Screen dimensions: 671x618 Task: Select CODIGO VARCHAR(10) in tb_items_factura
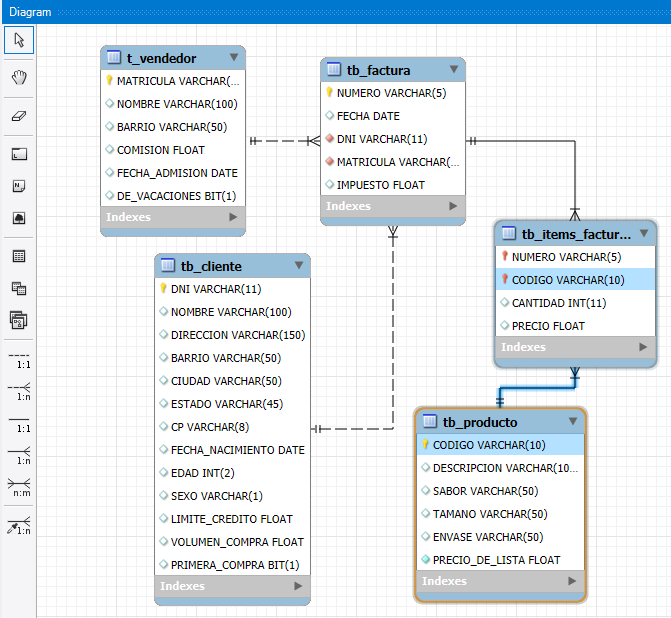click(575, 280)
